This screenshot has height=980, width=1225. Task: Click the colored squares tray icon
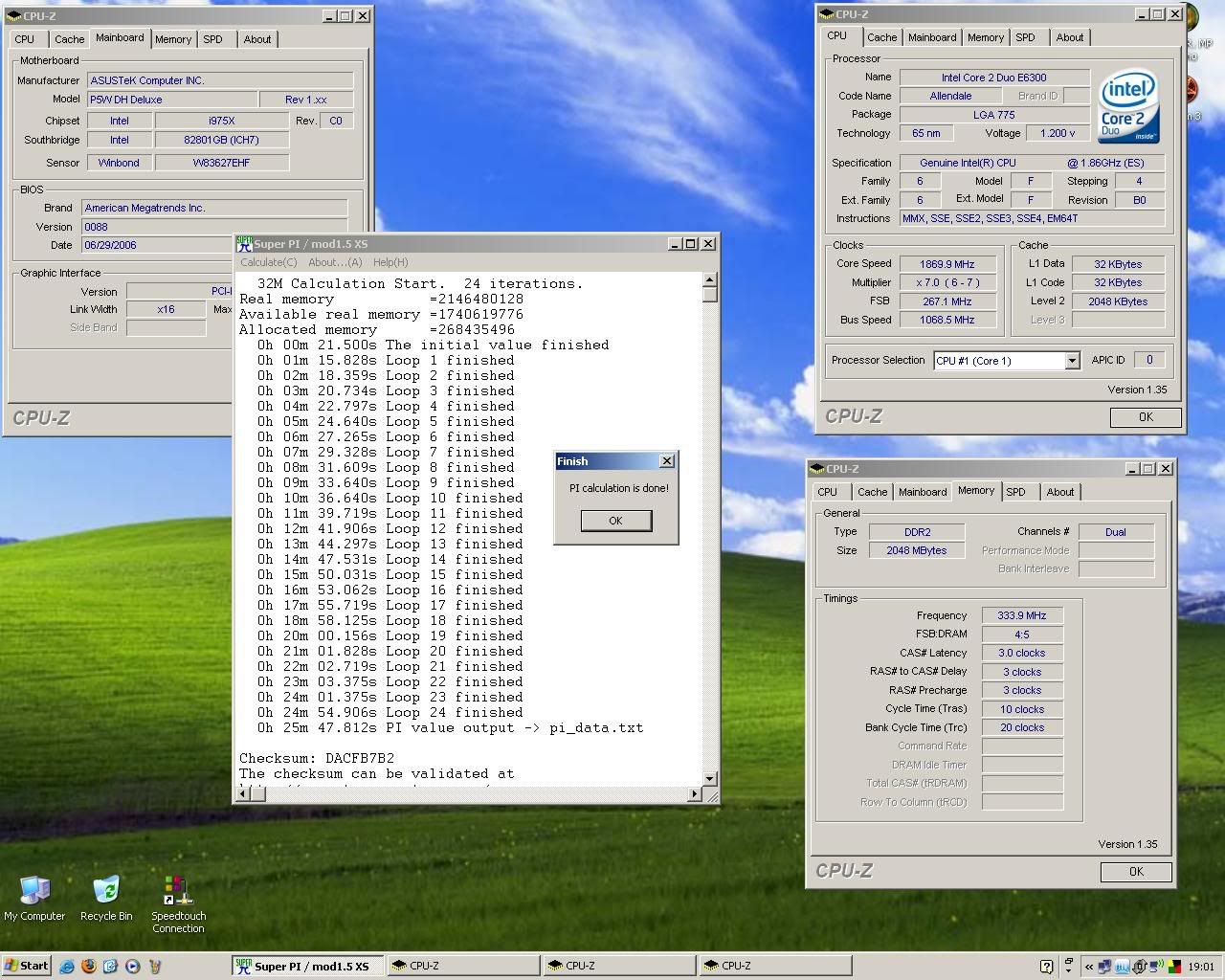click(1174, 967)
